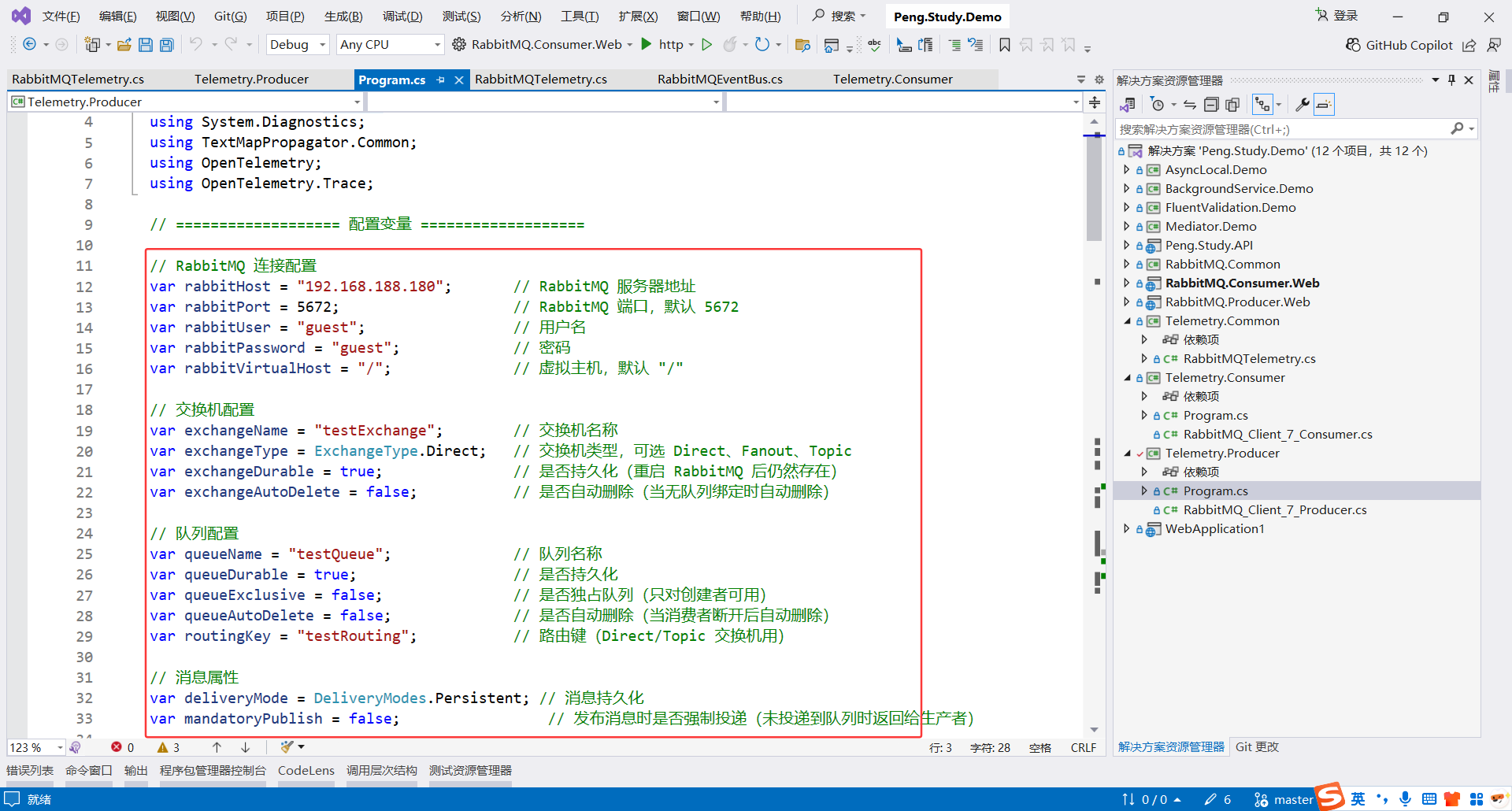Open Solution Explorer properties wrench icon
Image resolution: width=1512 pixels, height=811 pixels.
point(1303,104)
